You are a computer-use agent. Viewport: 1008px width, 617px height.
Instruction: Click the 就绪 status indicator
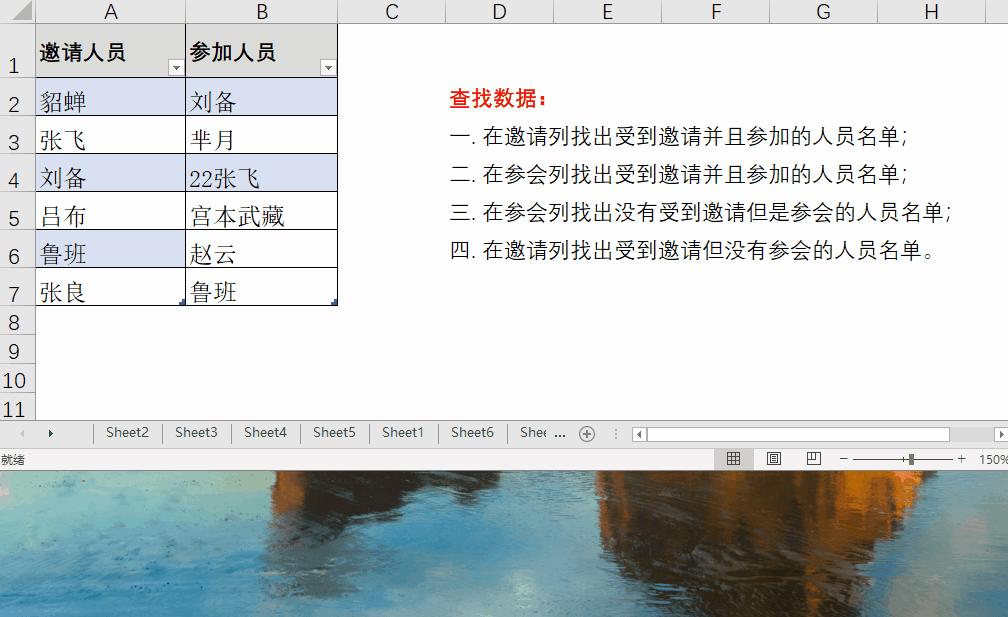tap(15, 458)
